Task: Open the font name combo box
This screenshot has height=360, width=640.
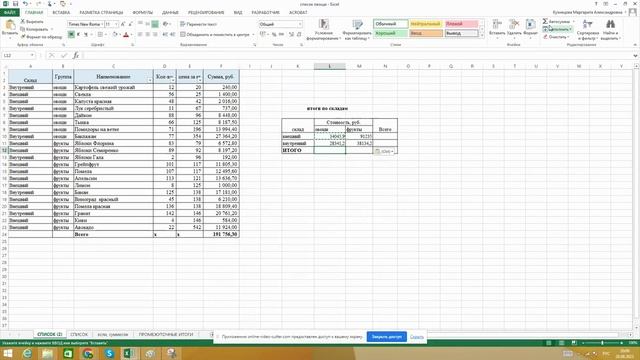Action: coord(85,24)
